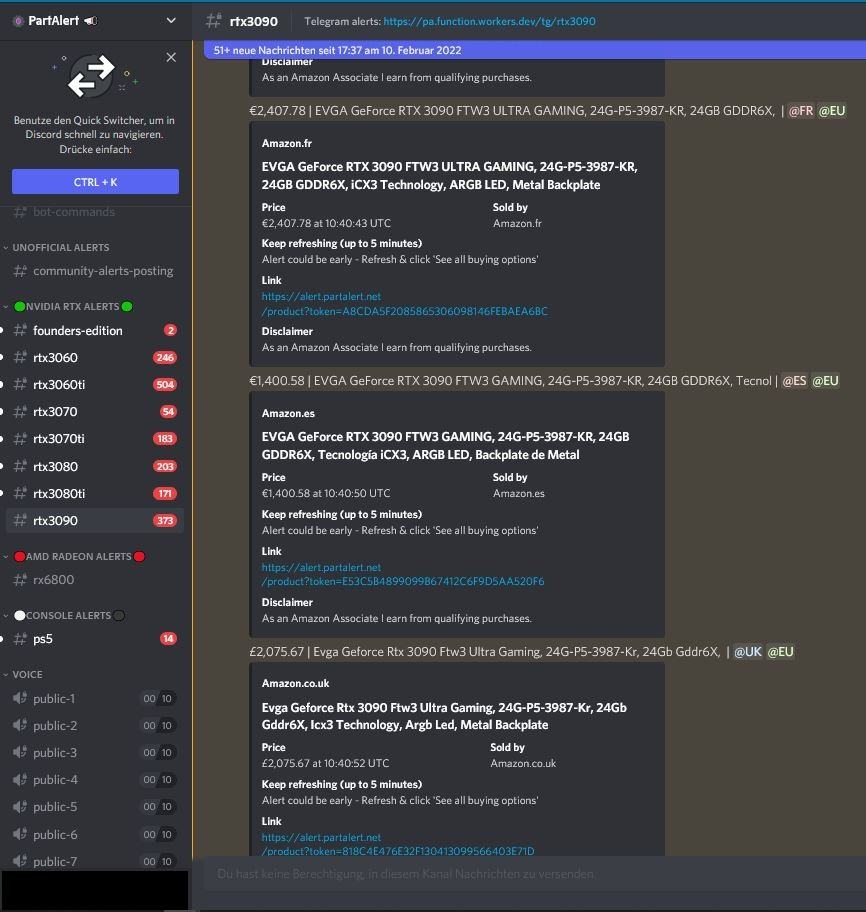The height and width of the screenshot is (912, 866).
Task: Join the public-3 voice channel
Action: tap(95, 752)
